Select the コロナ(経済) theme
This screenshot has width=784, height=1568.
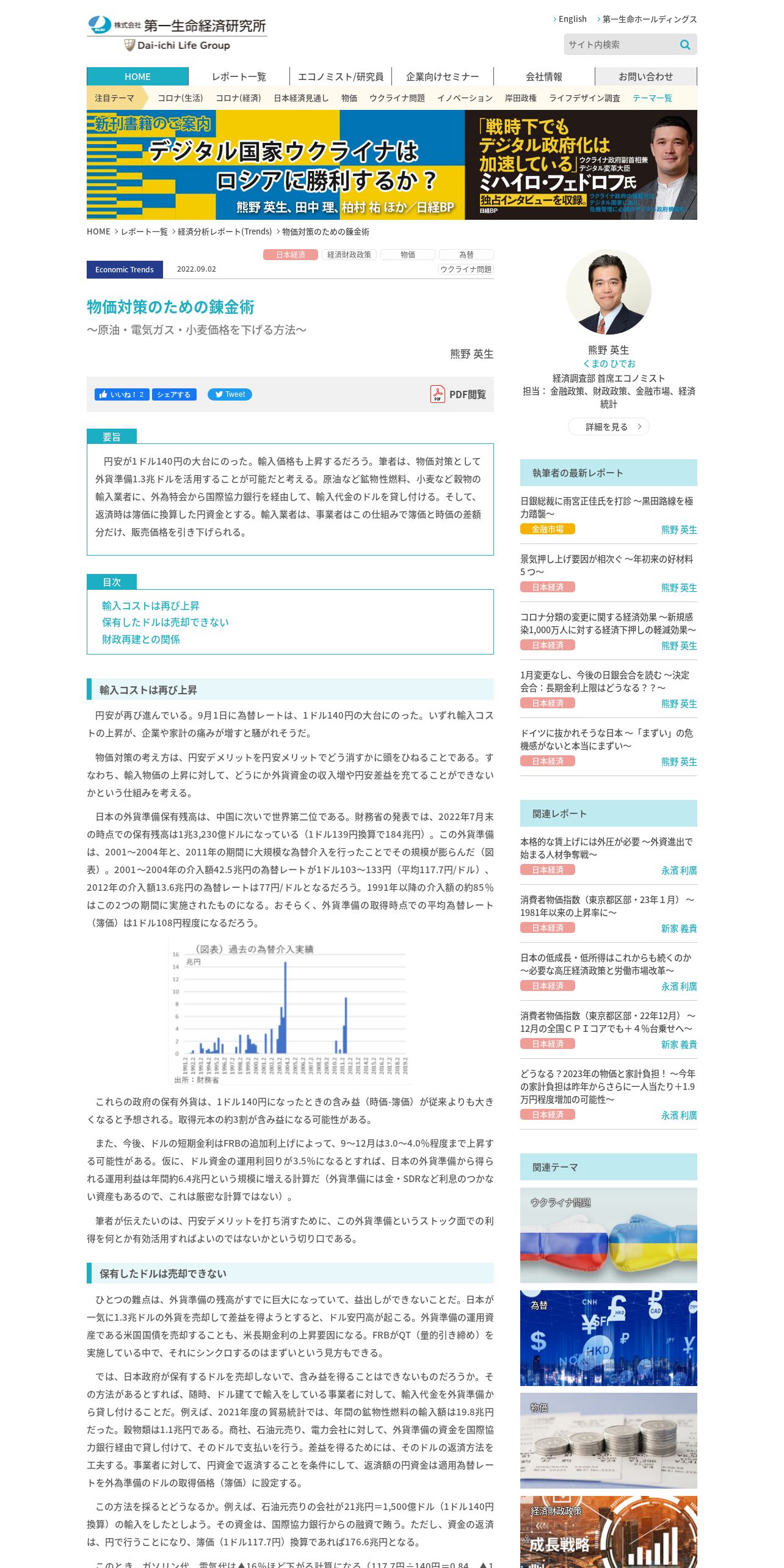[238, 98]
